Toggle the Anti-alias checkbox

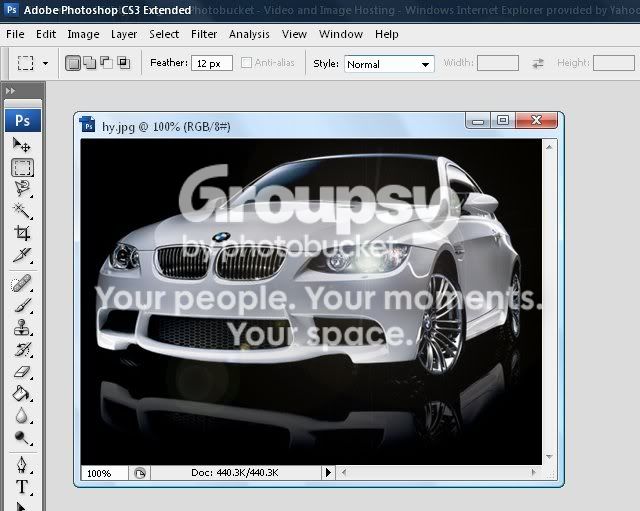click(x=246, y=62)
